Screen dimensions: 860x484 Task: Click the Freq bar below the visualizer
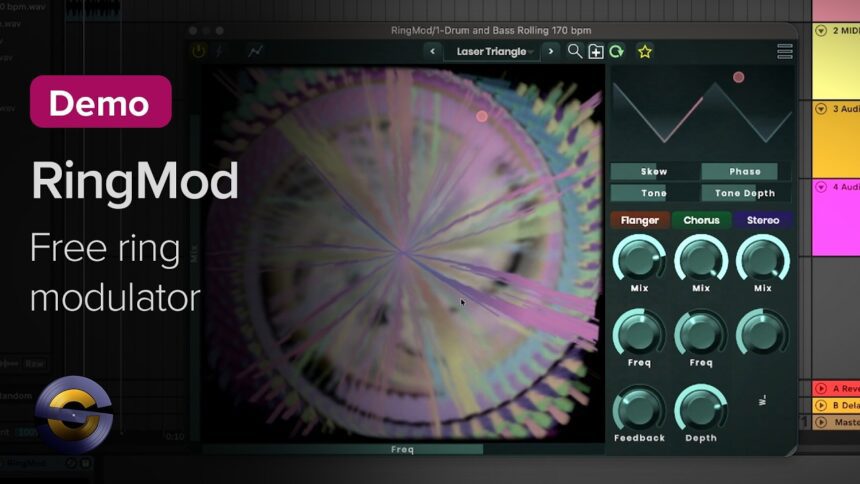(402, 449)
